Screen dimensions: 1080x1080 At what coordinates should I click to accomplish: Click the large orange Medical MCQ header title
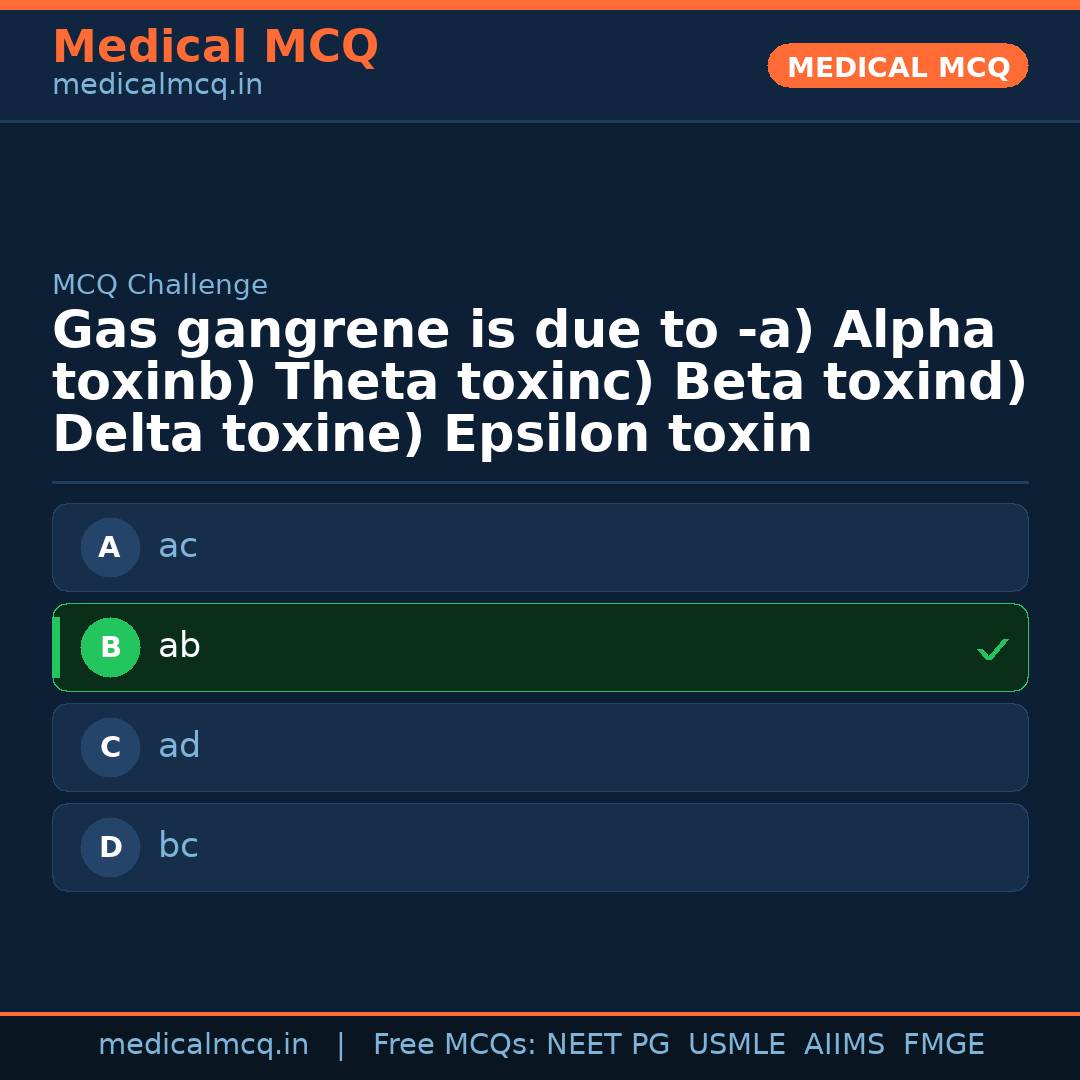click(215, 47)
